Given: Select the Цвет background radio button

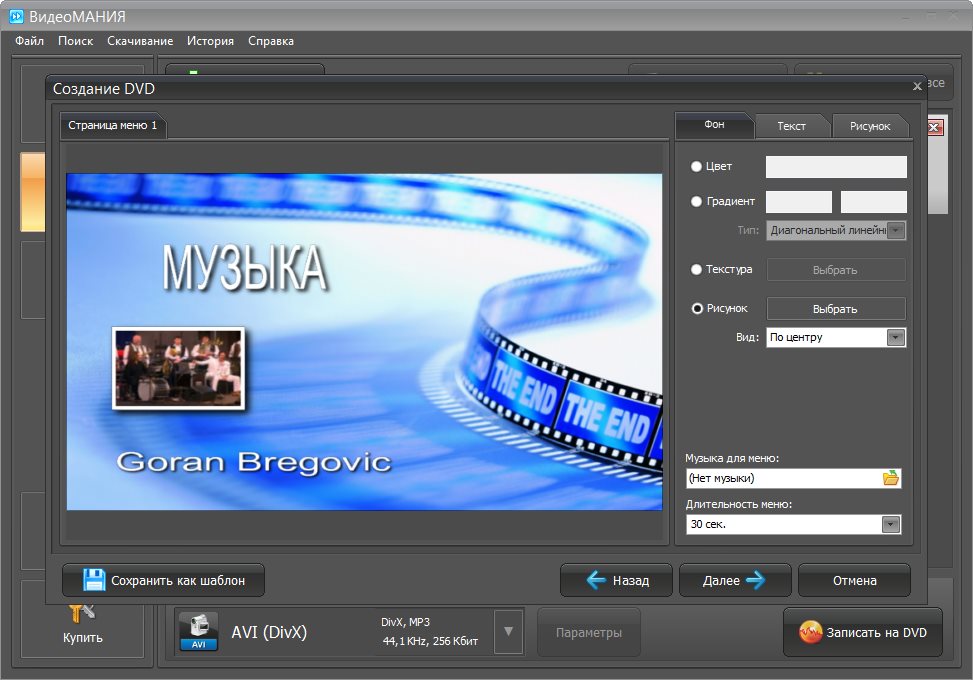Looking at the screenshot, I should pyautogui.click(x=696, y=166).
